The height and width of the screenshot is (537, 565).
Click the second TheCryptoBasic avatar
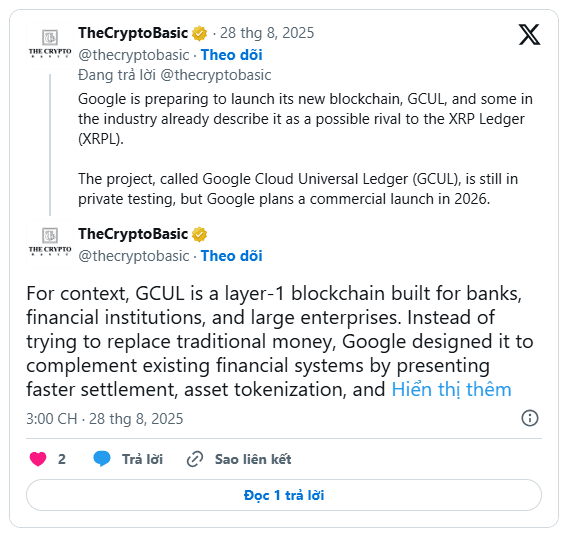50,244
